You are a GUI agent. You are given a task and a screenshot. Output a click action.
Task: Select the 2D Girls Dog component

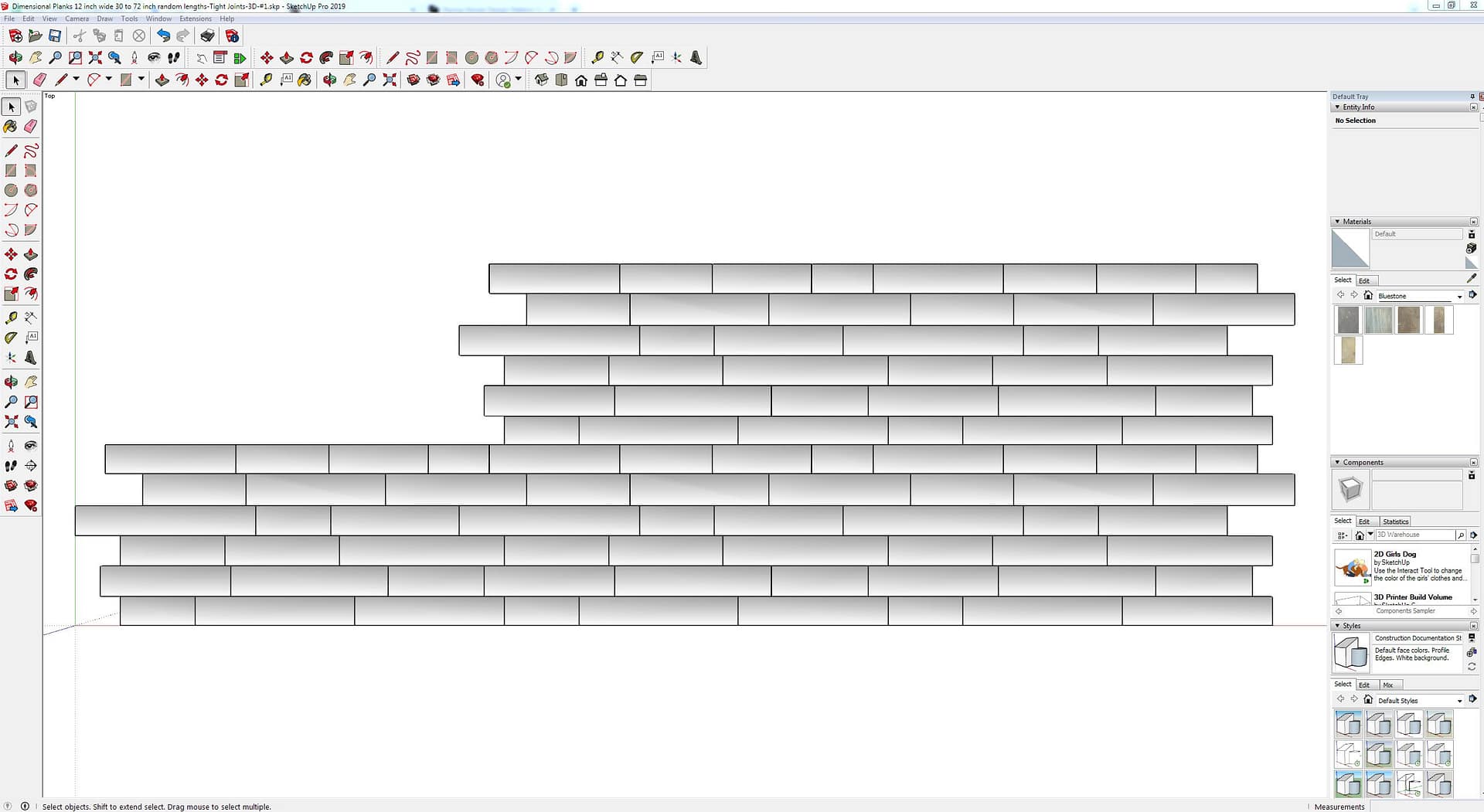1352,568
